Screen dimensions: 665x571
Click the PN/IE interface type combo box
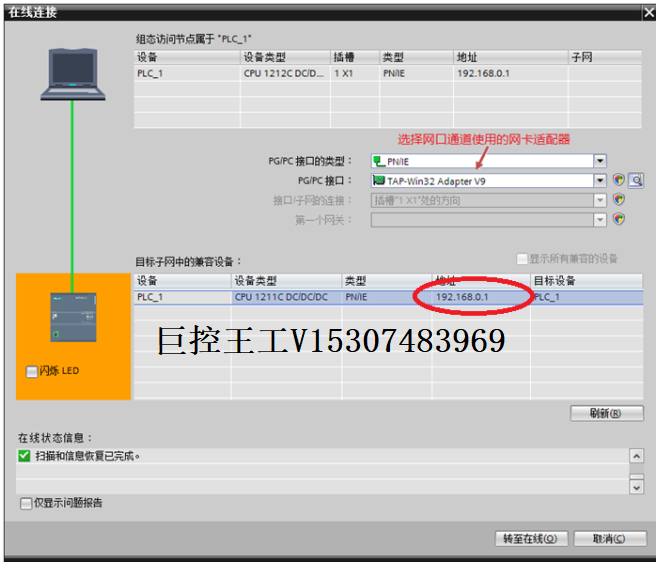coord(489,161)
